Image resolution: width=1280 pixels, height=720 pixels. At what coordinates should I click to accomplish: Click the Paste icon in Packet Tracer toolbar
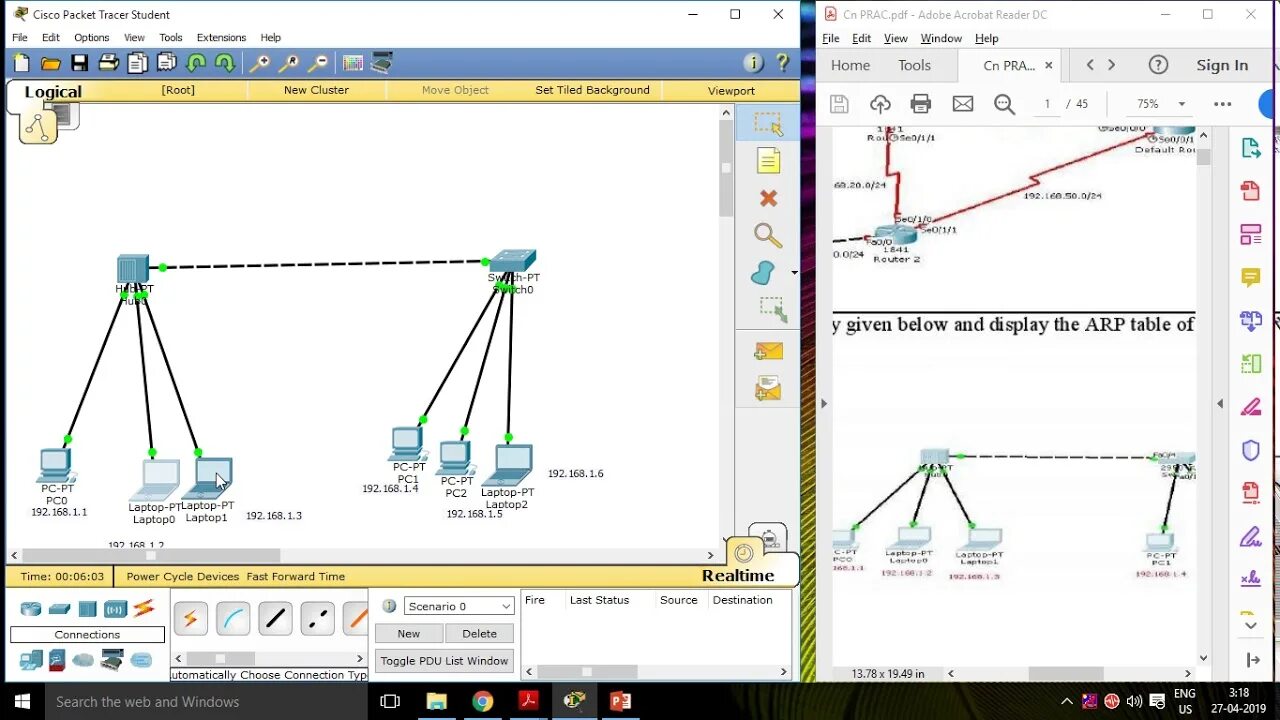166,63
